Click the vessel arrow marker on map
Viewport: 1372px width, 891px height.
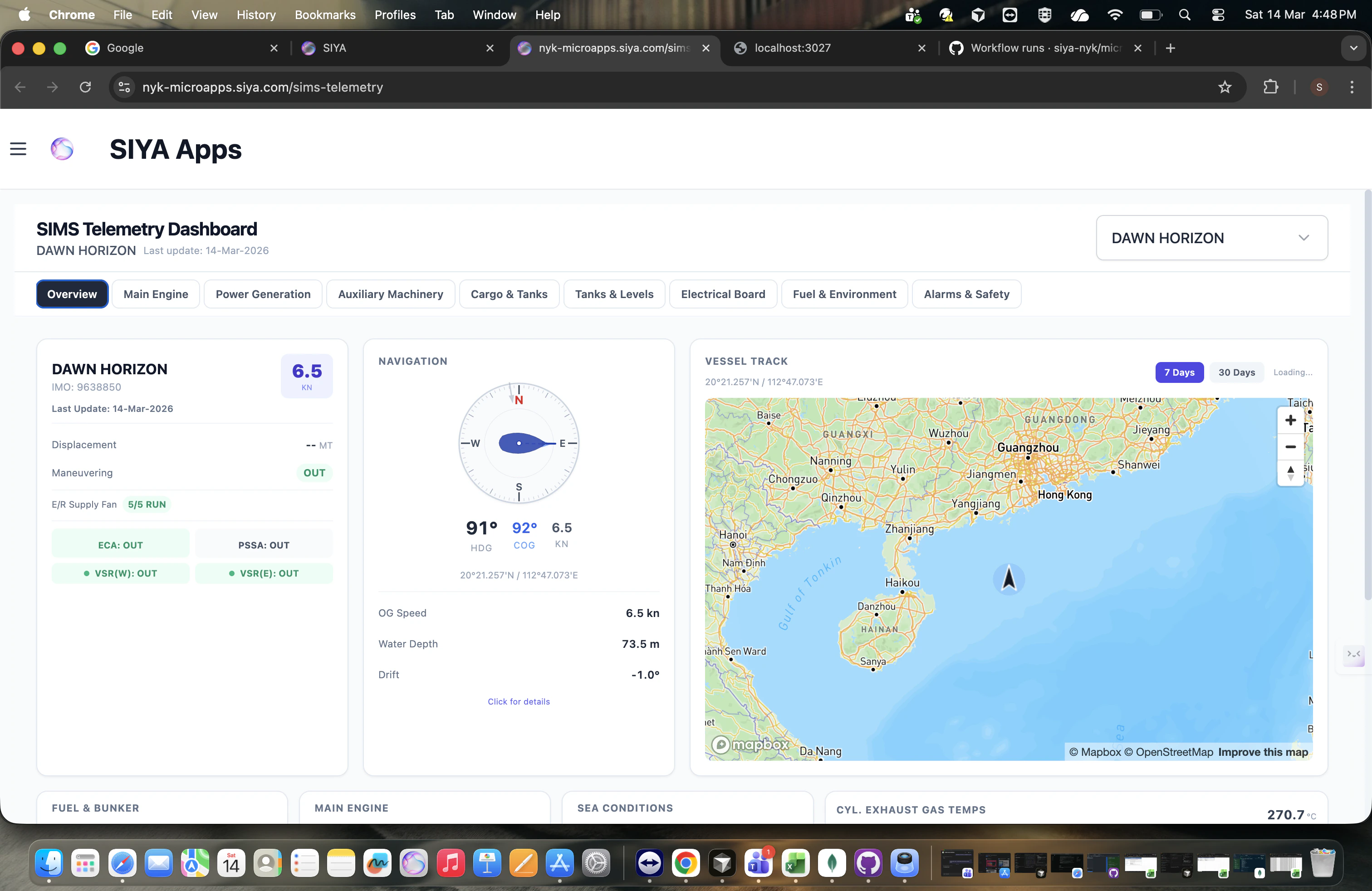(1008, 578)
